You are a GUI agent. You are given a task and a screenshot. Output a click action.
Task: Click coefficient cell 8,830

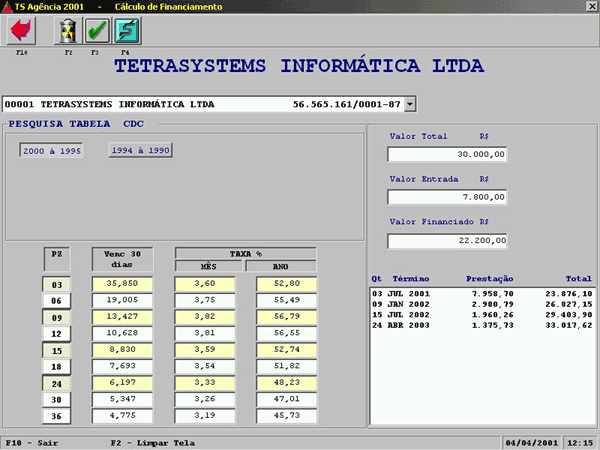tap(122, 350)
